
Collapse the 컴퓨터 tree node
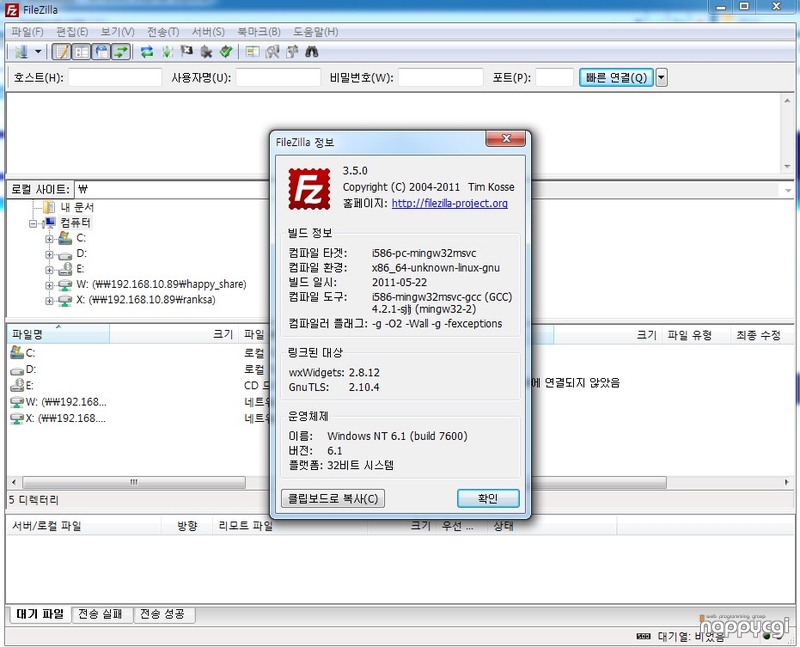tap(33, 223)
